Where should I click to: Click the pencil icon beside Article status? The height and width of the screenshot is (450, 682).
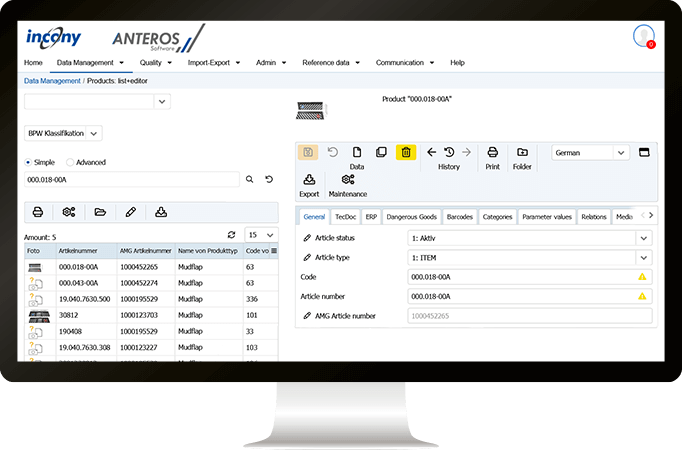pyautogui.click(x=307, y=238)
